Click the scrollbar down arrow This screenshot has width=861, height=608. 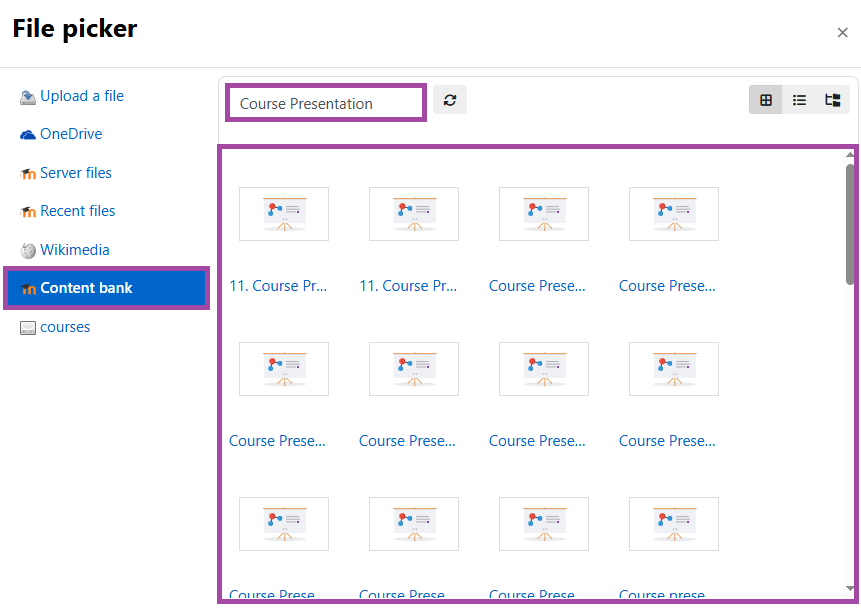(850, 589)
